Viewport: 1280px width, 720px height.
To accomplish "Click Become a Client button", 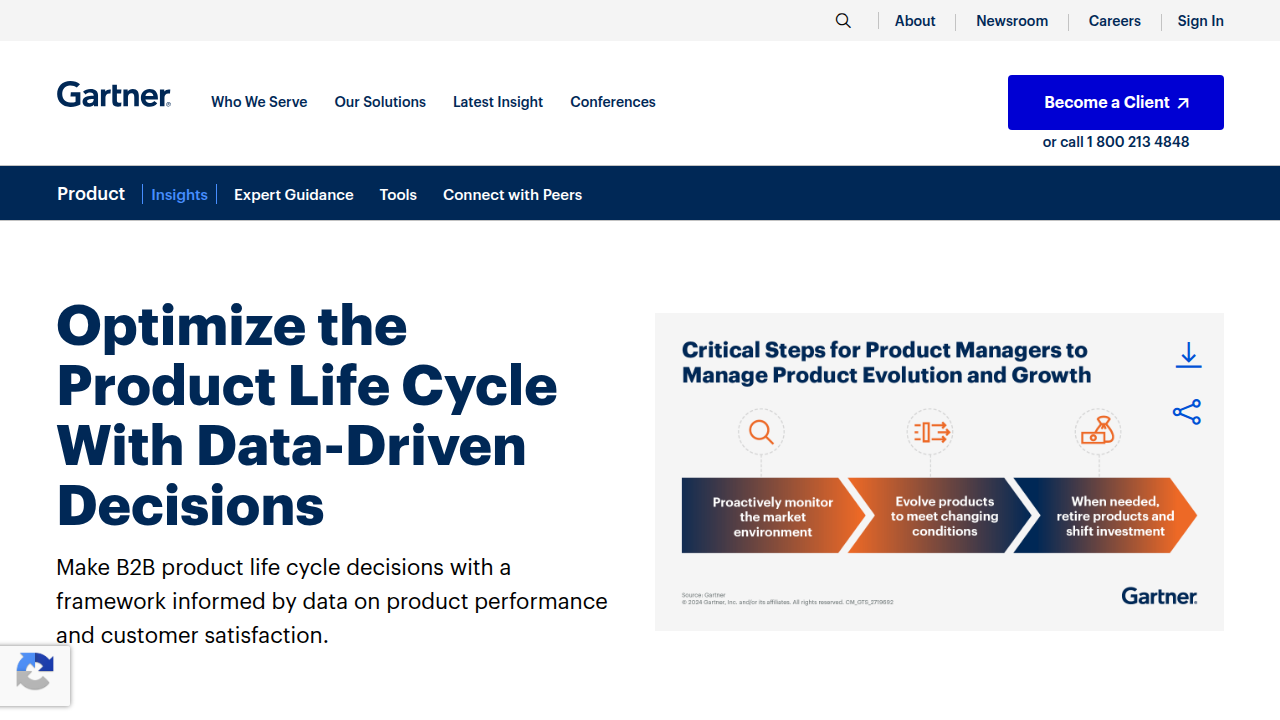I will pos(1116,102).
